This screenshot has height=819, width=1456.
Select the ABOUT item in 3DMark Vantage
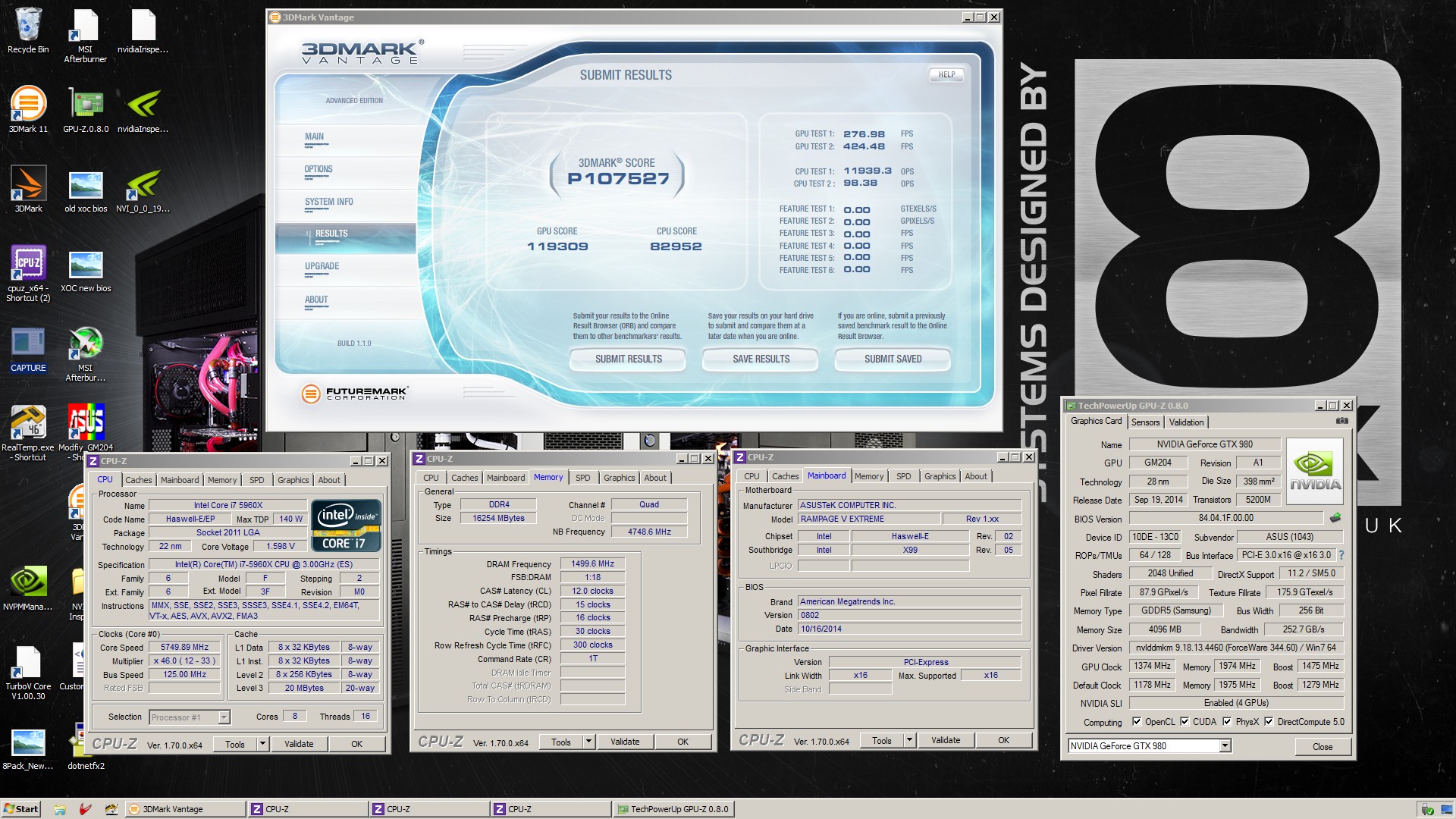click(316, 300)
